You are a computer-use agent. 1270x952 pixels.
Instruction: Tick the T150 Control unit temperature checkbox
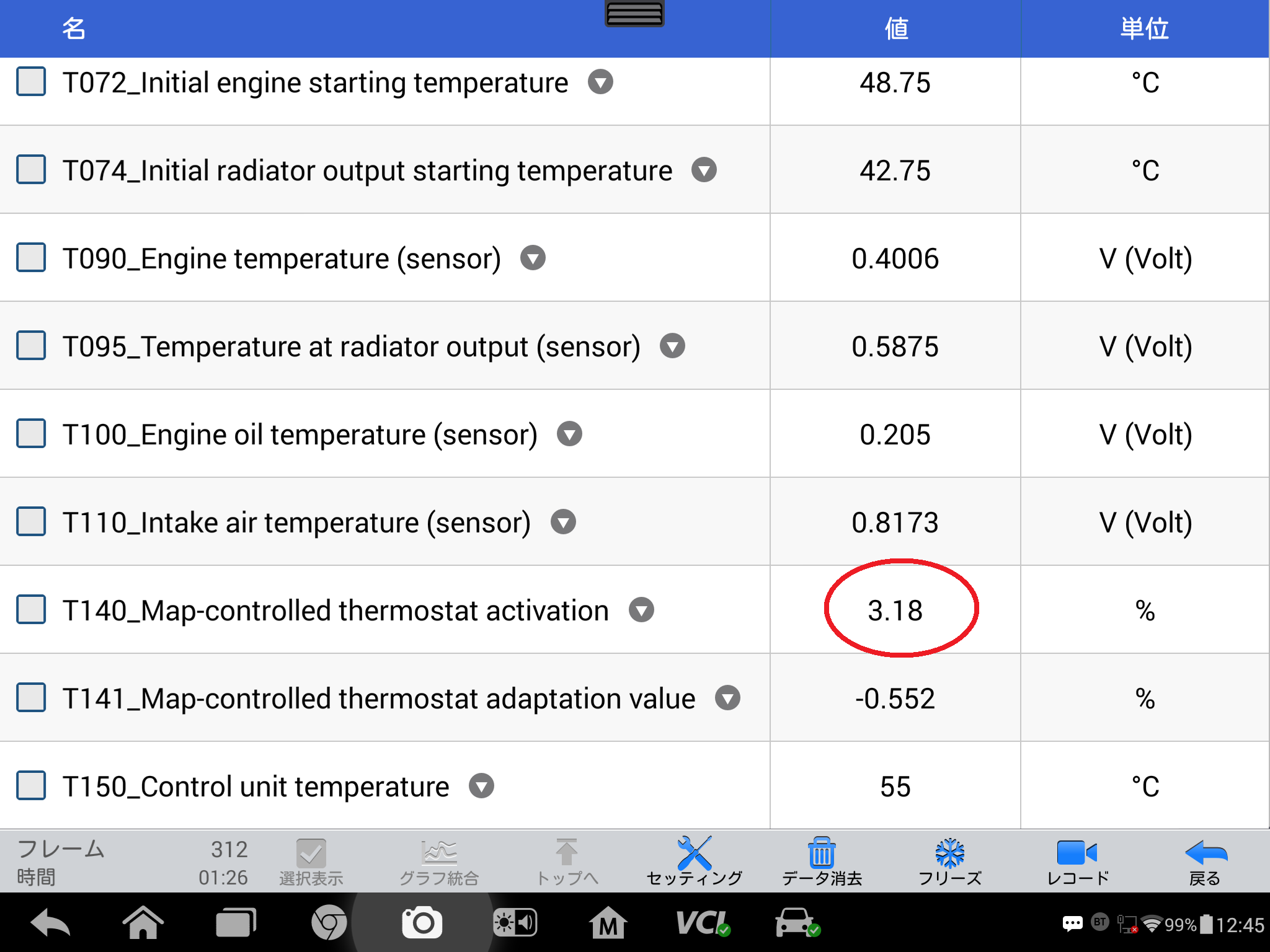[x=31, y=786]
